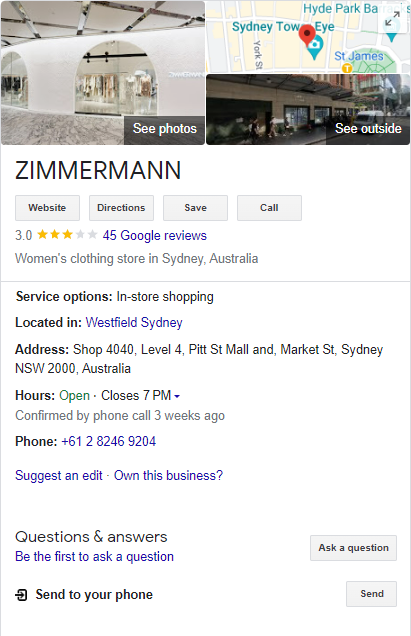Screen dimensions: 411x636
Task: Expand the opening hours dropdown arrow
Action: tap(177, 396)
